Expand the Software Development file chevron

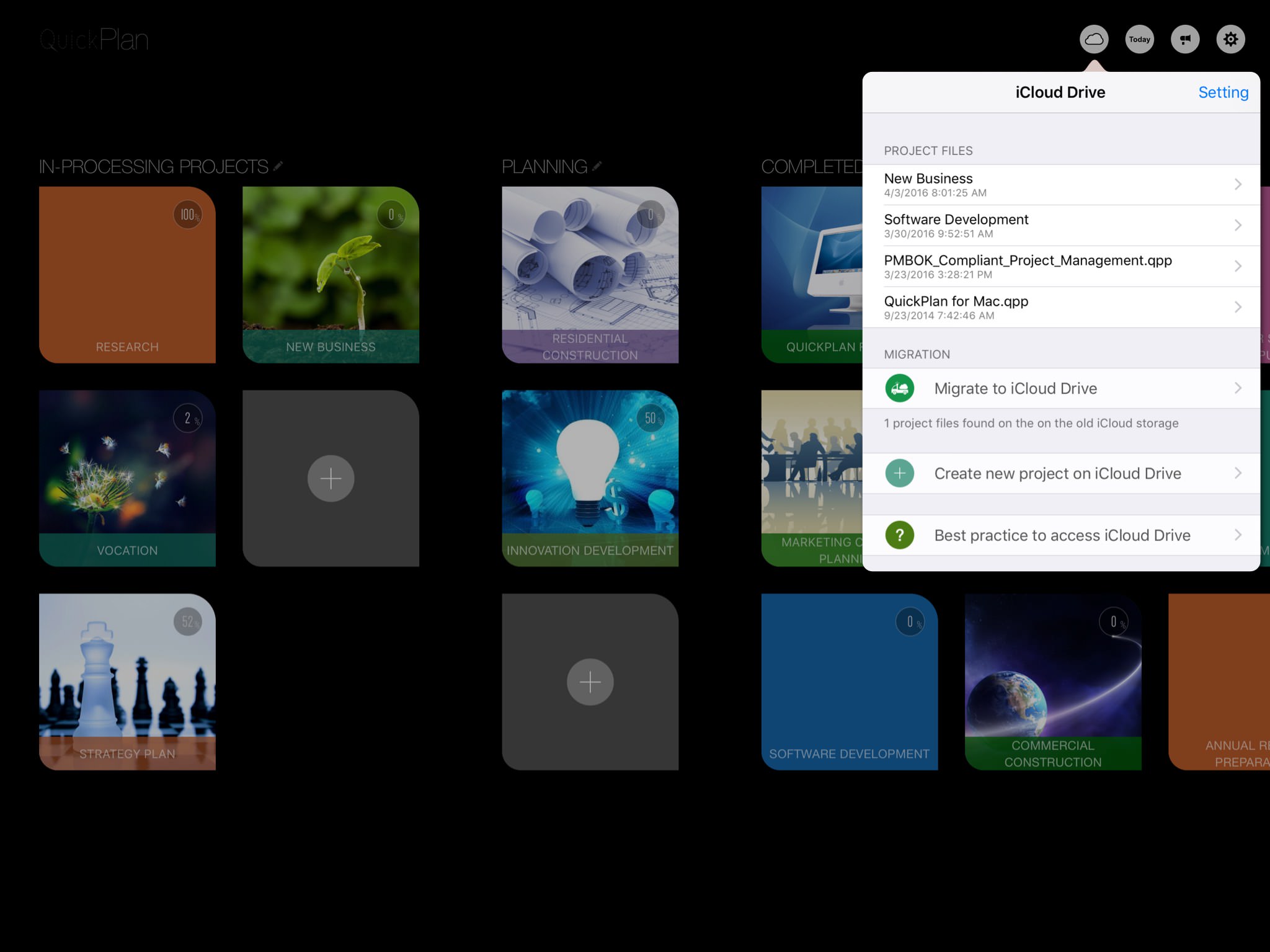tap(1237, 225)
